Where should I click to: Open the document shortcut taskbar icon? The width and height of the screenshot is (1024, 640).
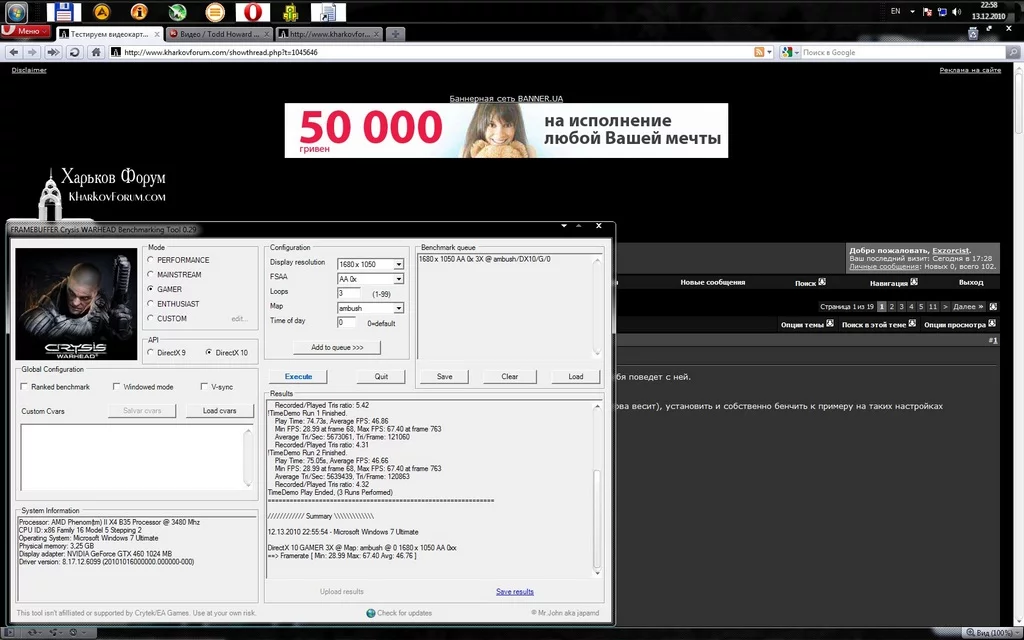click(x=328, y=12)
